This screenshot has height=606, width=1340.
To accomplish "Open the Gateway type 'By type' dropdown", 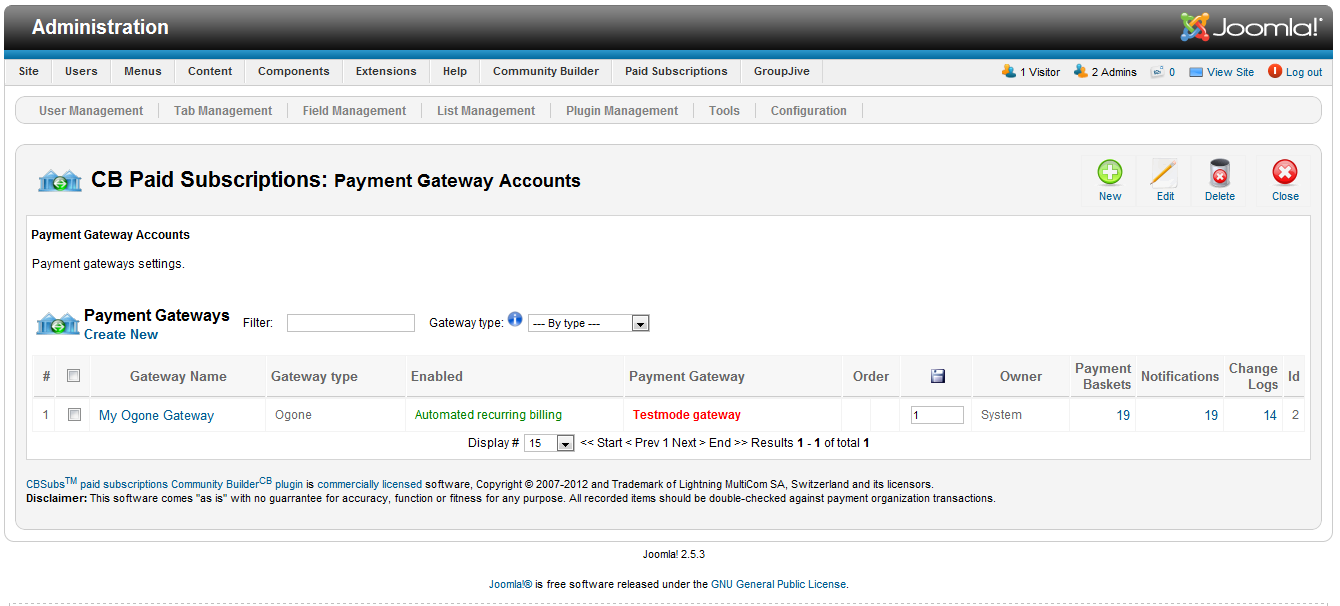I will point(589,323).
